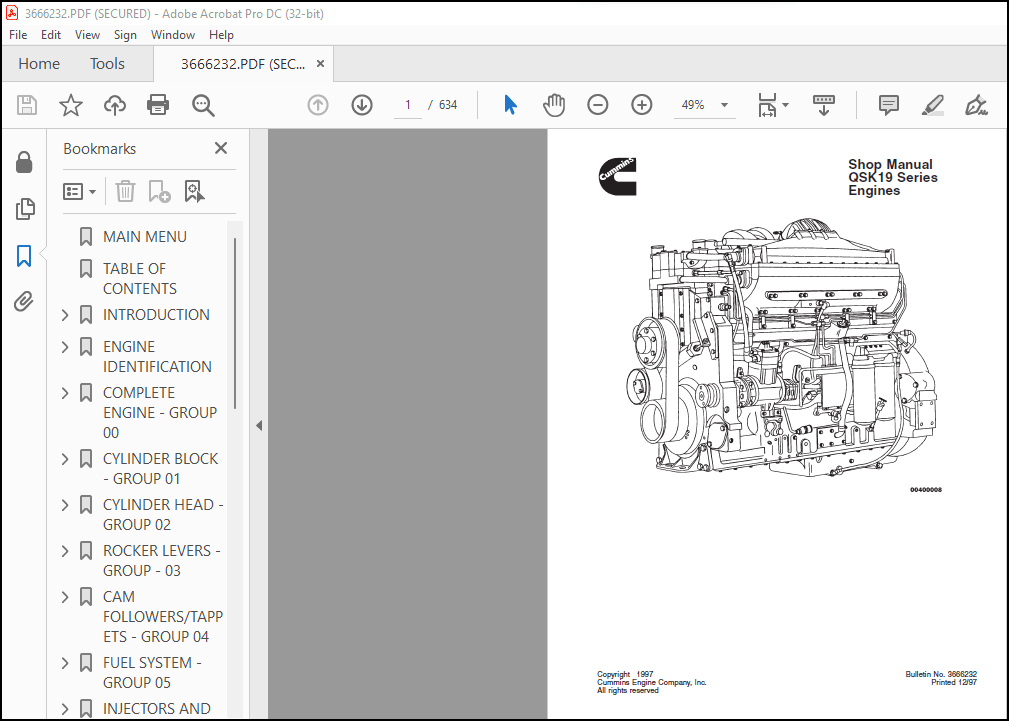Open the page thumbnails panel
This screenshot has height=721, width=1009.
[24, 209]
